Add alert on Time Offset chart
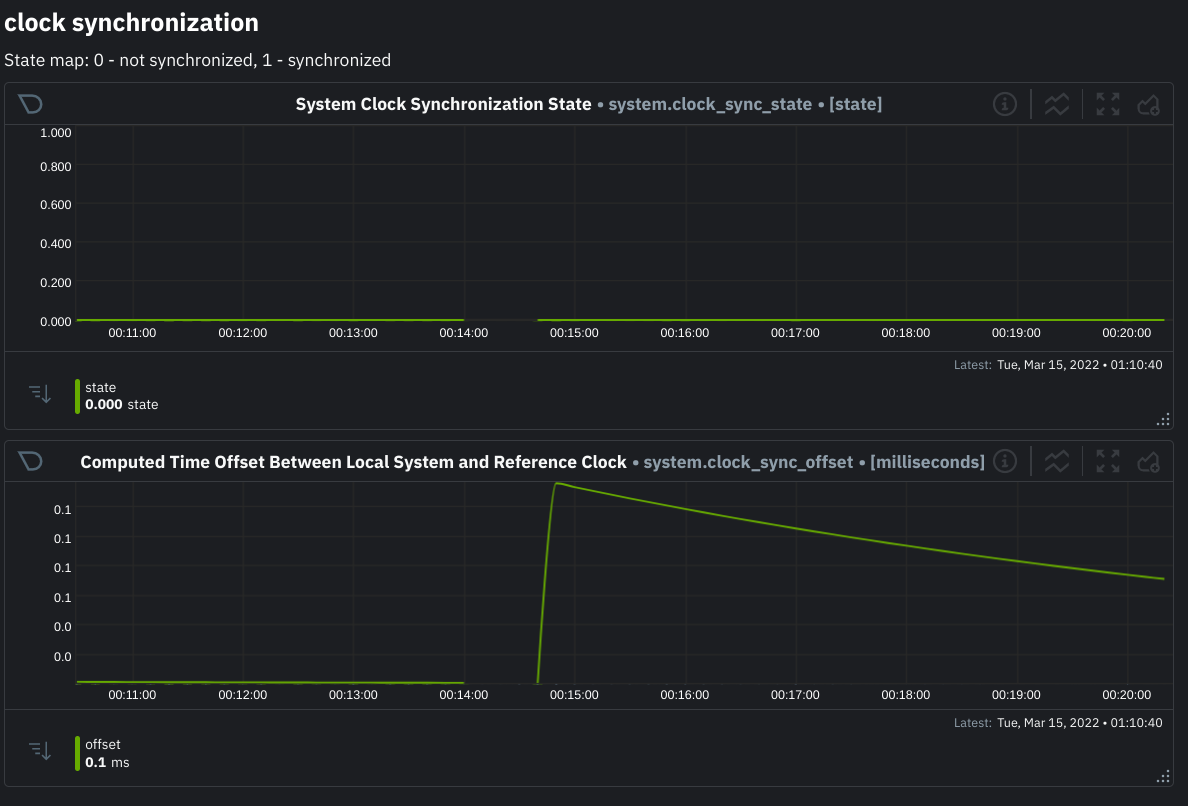This screenshot has height=806, width=1188. coord(1149,462)
